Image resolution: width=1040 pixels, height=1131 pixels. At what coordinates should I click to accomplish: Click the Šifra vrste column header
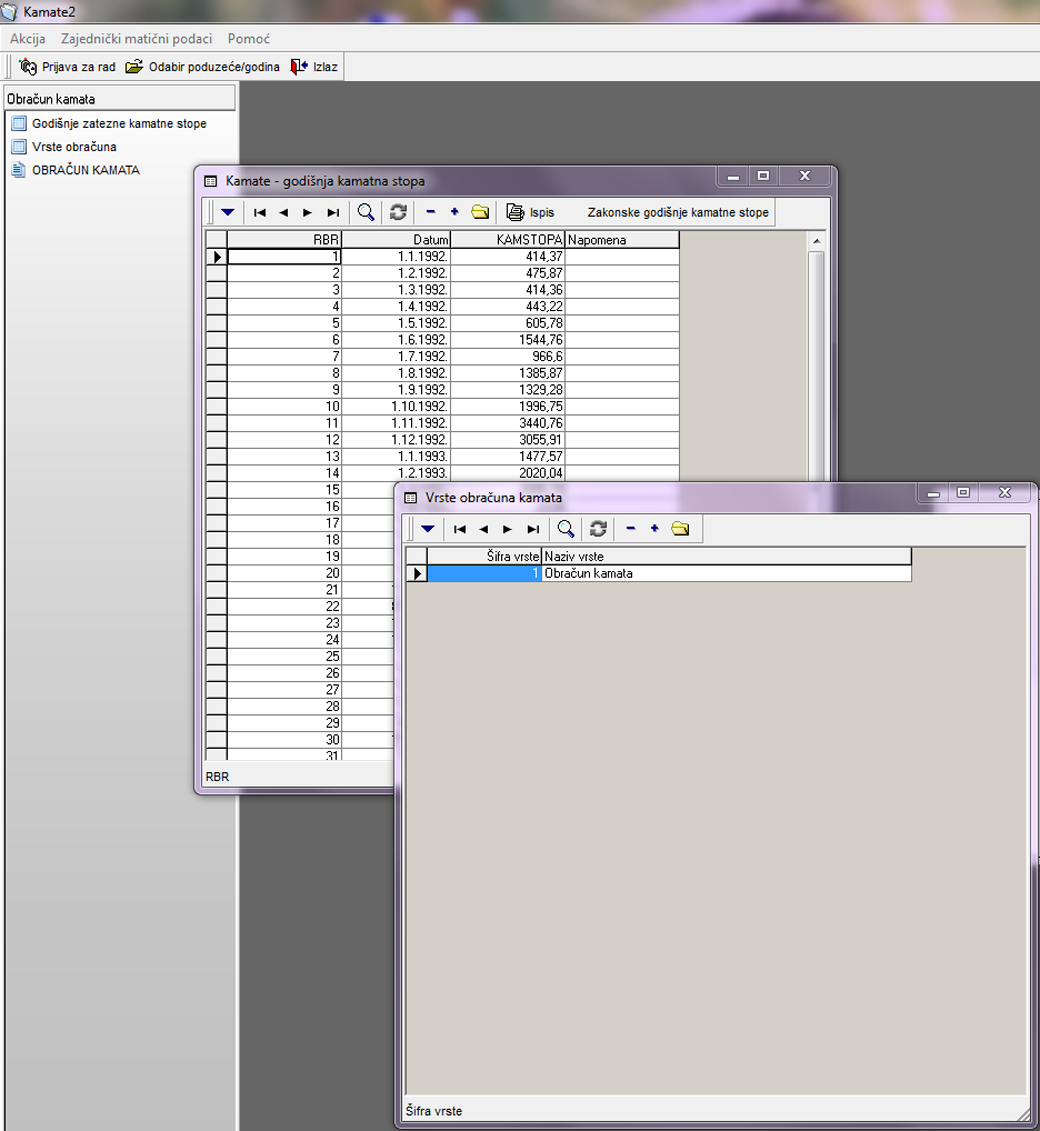[484, 556]
